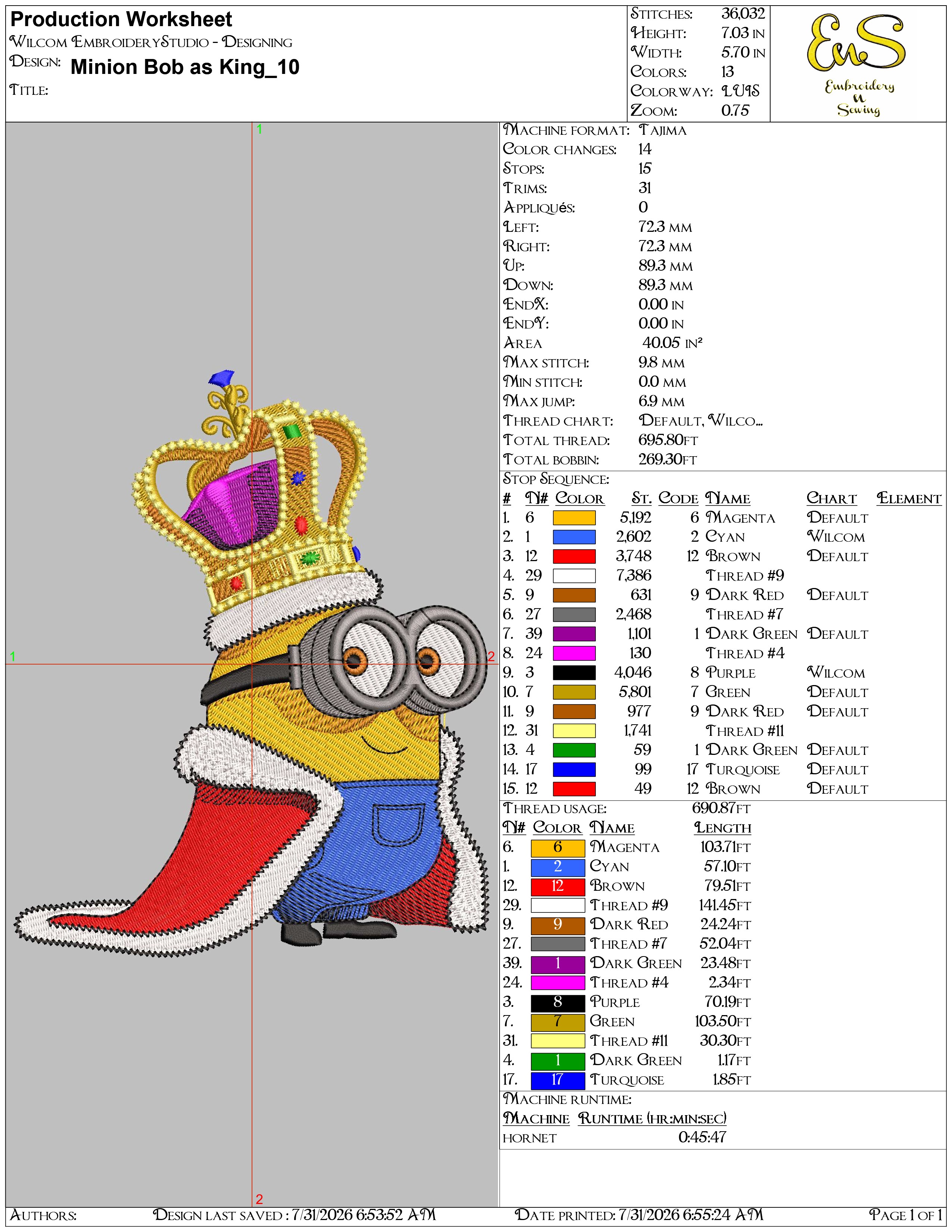Viewport: 952px width, 1232px height.
Task: Click Thread Usage swatch for Cyan 57.10ft
Action: pyautogui.click(x=557, y=867)
